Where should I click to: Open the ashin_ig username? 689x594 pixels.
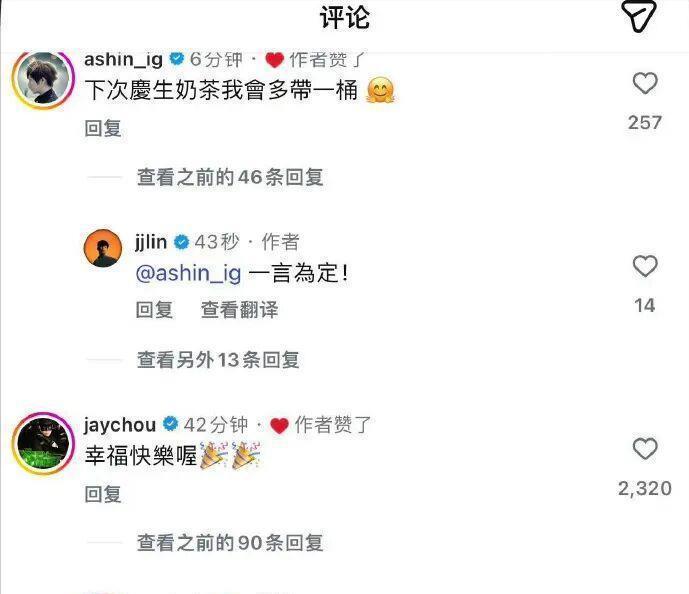pyautogui.click(x=123, y=59)
